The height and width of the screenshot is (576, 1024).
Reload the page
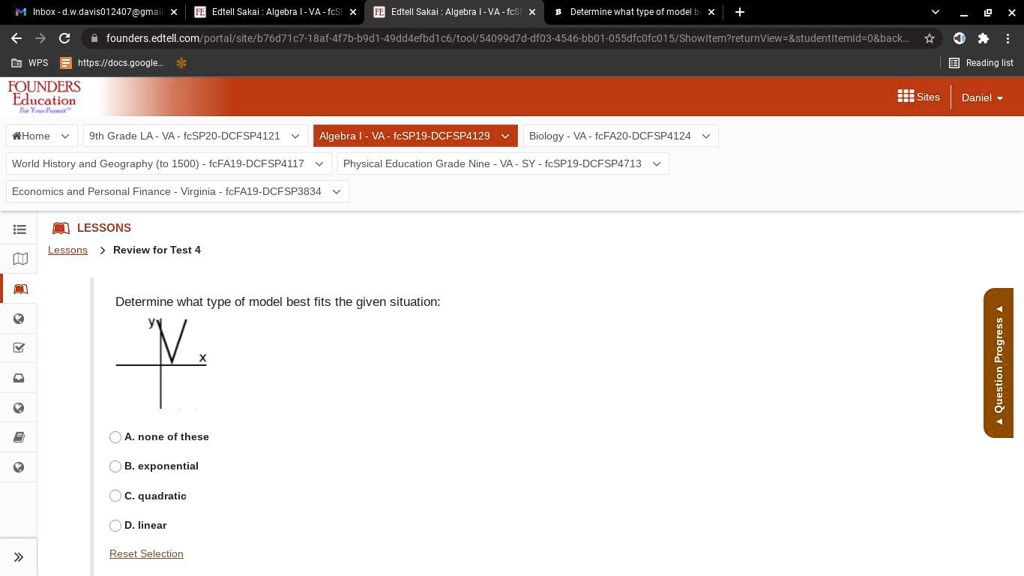tap(64, 39)
